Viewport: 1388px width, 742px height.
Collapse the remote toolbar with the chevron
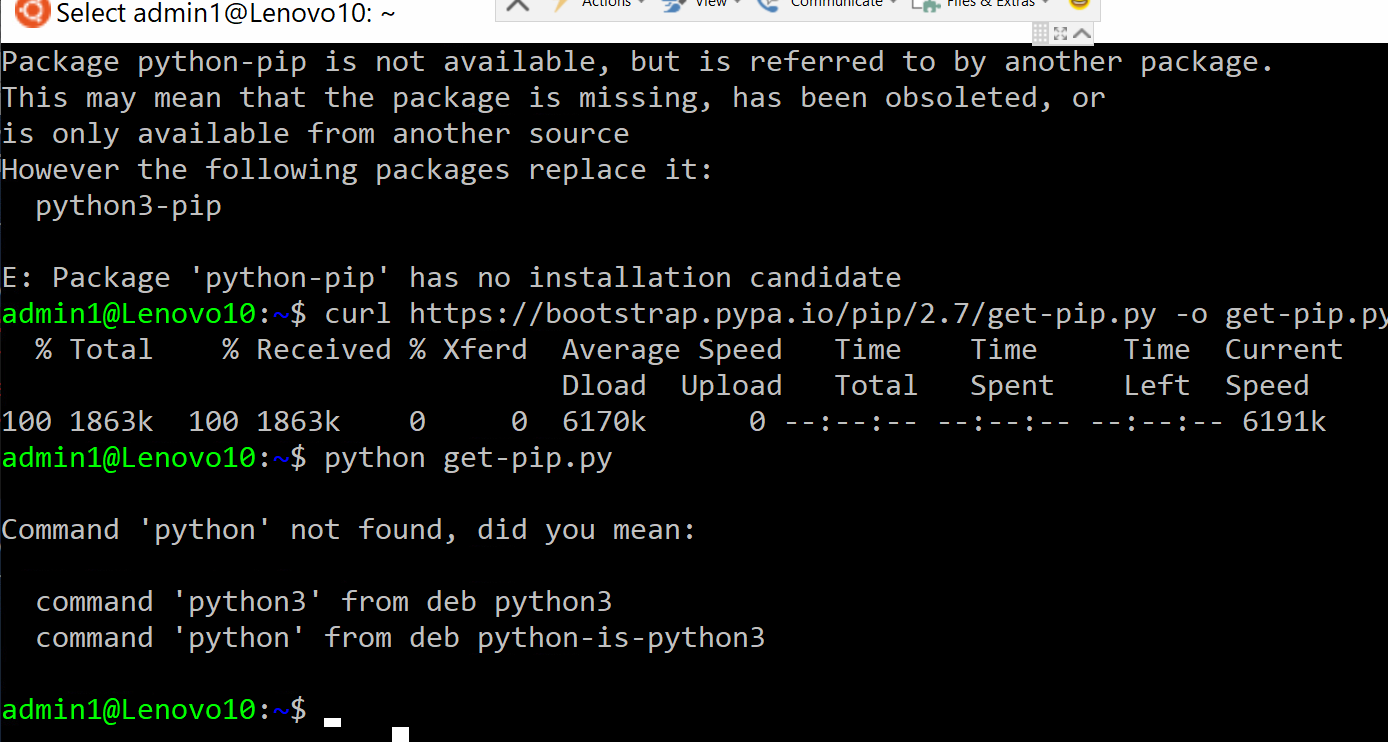pyautogui.click(x=1082, y=33)
